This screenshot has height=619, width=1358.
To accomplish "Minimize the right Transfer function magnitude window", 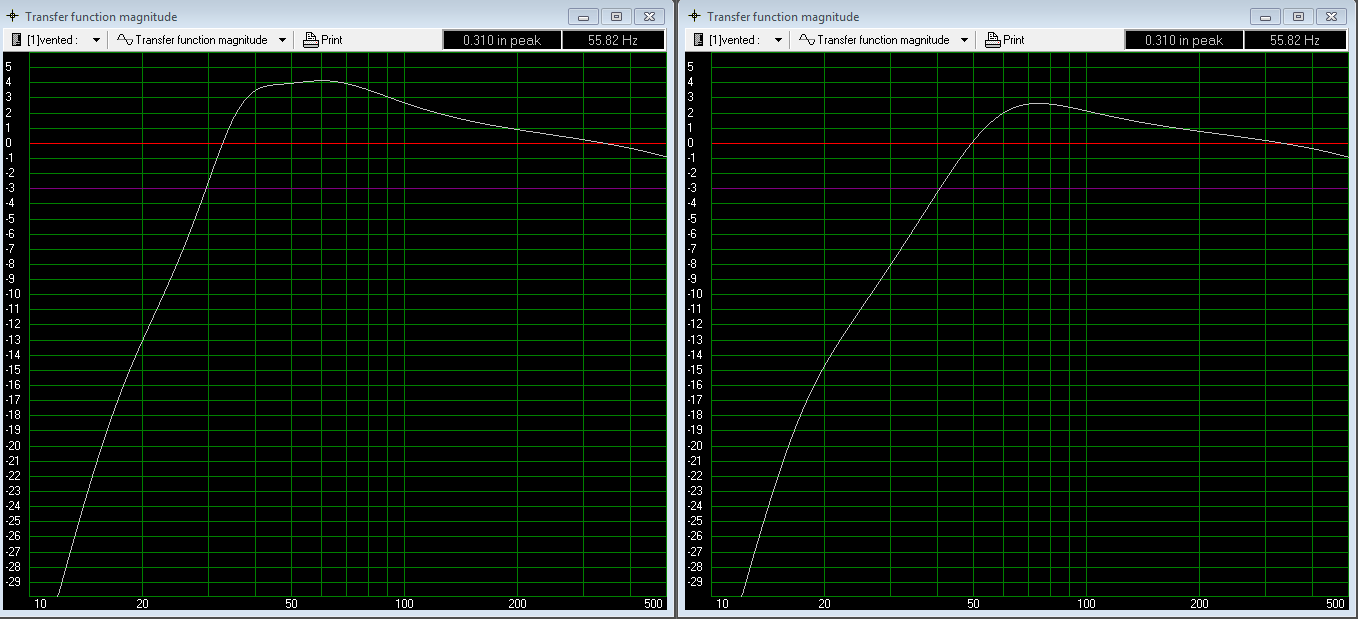I will [1266, 16].
